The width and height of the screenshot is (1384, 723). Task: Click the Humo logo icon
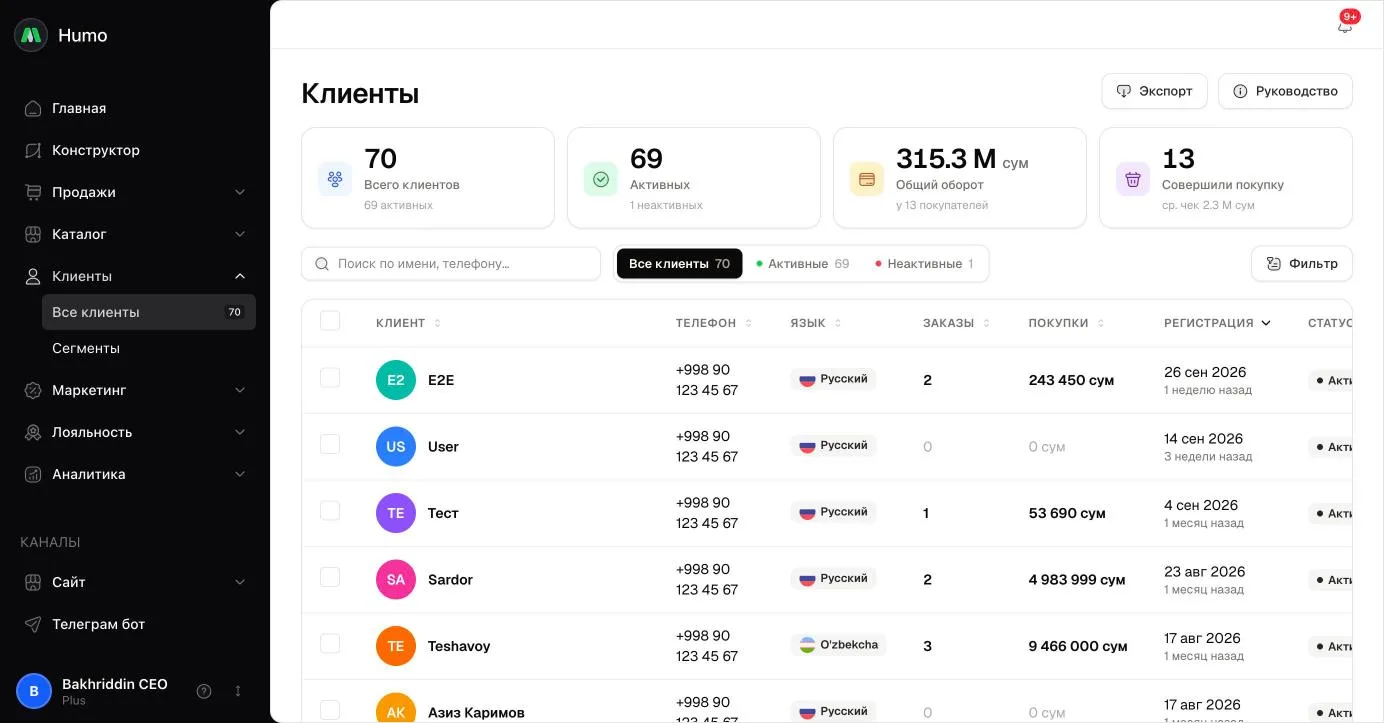pos(31,35)
